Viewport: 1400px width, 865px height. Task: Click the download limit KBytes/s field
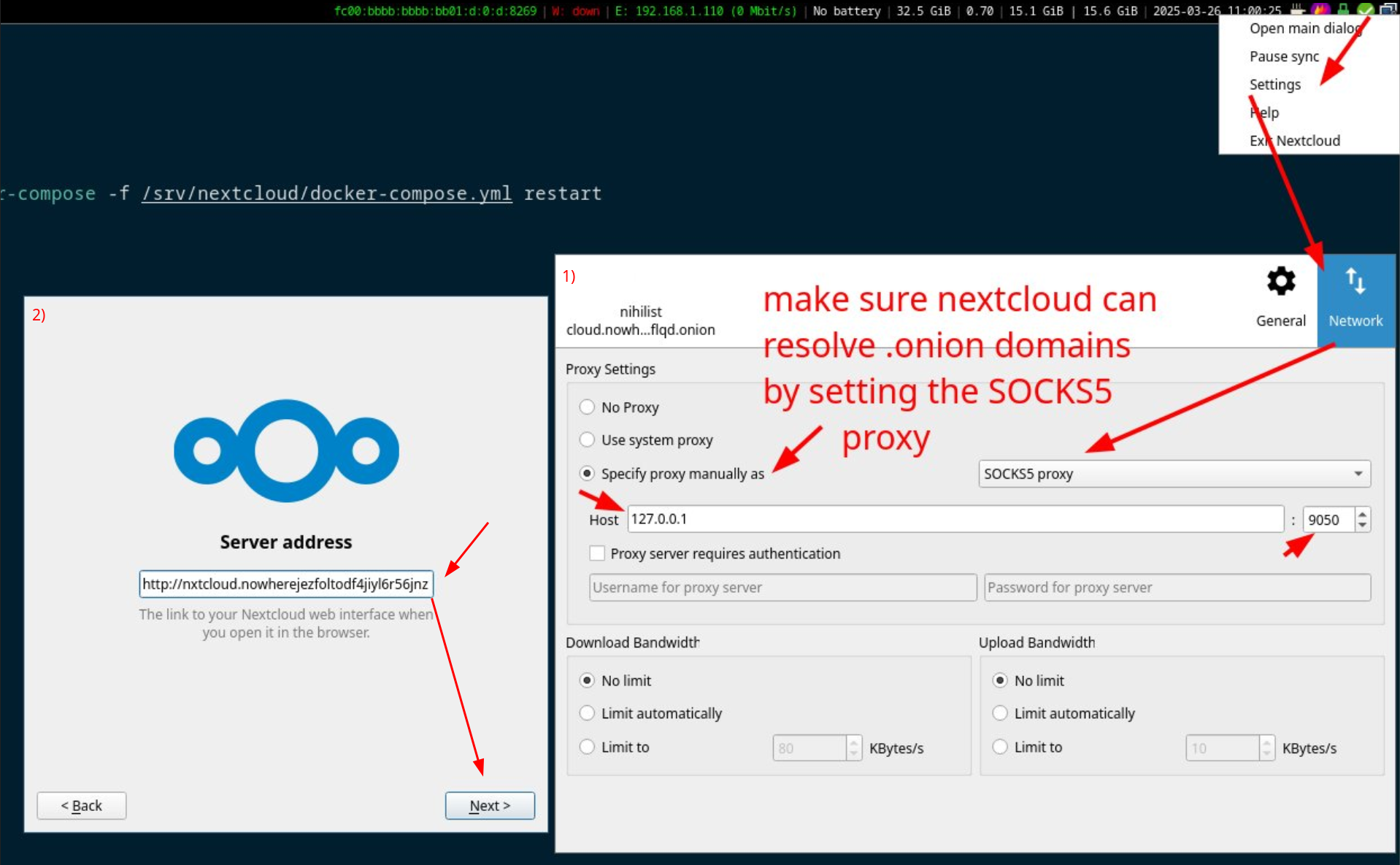809,748
